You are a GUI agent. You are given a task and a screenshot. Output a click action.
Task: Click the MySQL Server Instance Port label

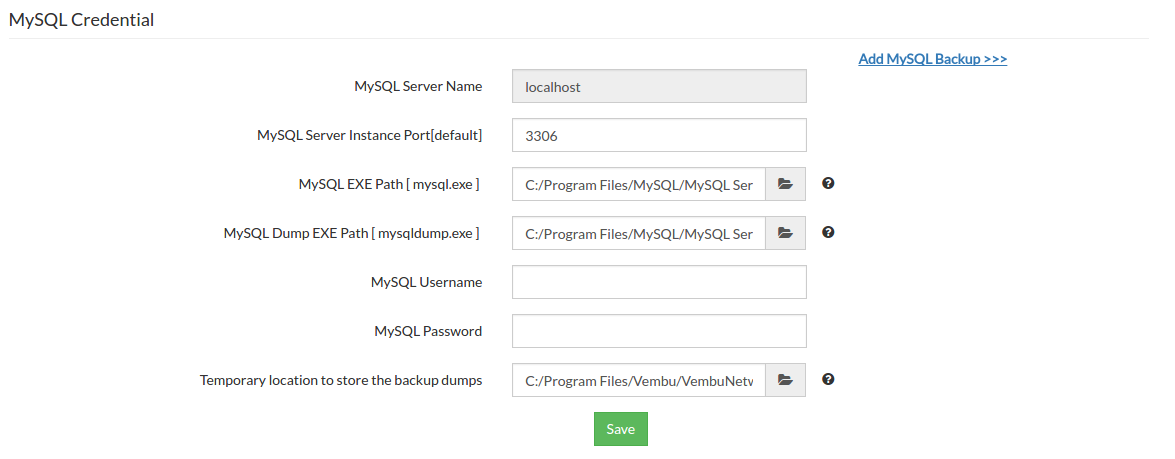(369, 136)
